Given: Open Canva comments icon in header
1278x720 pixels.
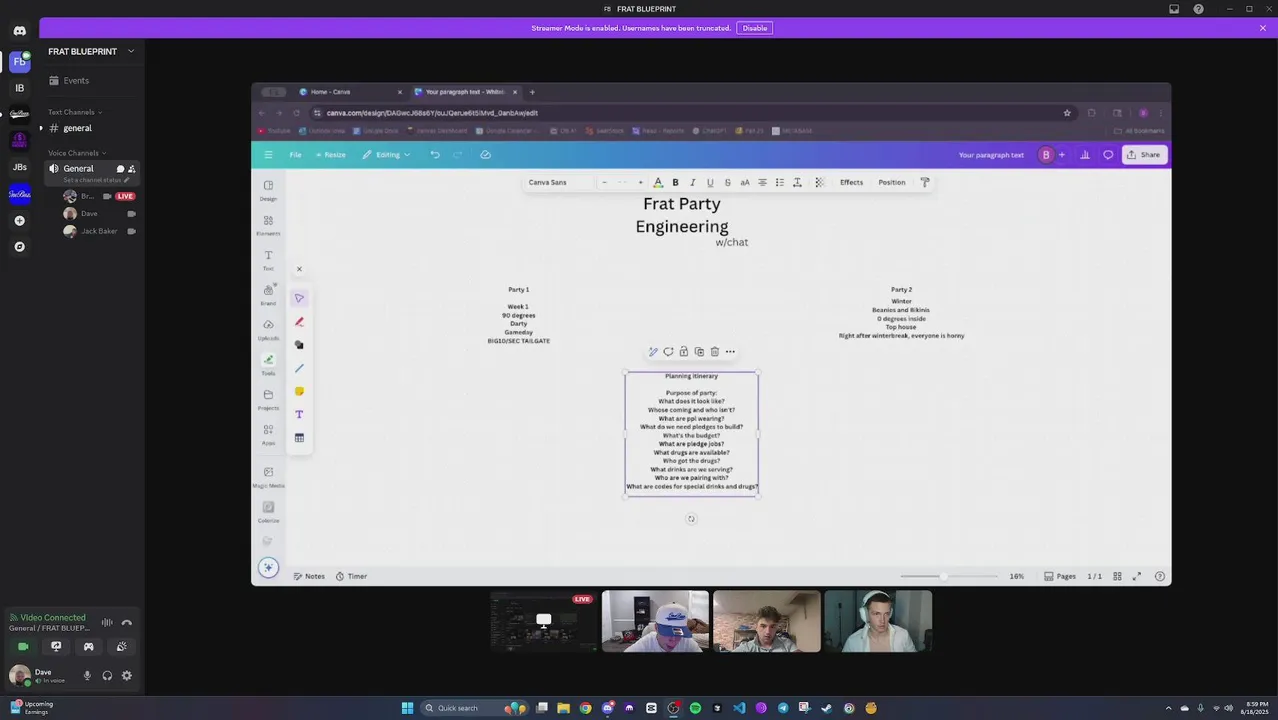Looking at the screenshot, I should coord(1108,155).
